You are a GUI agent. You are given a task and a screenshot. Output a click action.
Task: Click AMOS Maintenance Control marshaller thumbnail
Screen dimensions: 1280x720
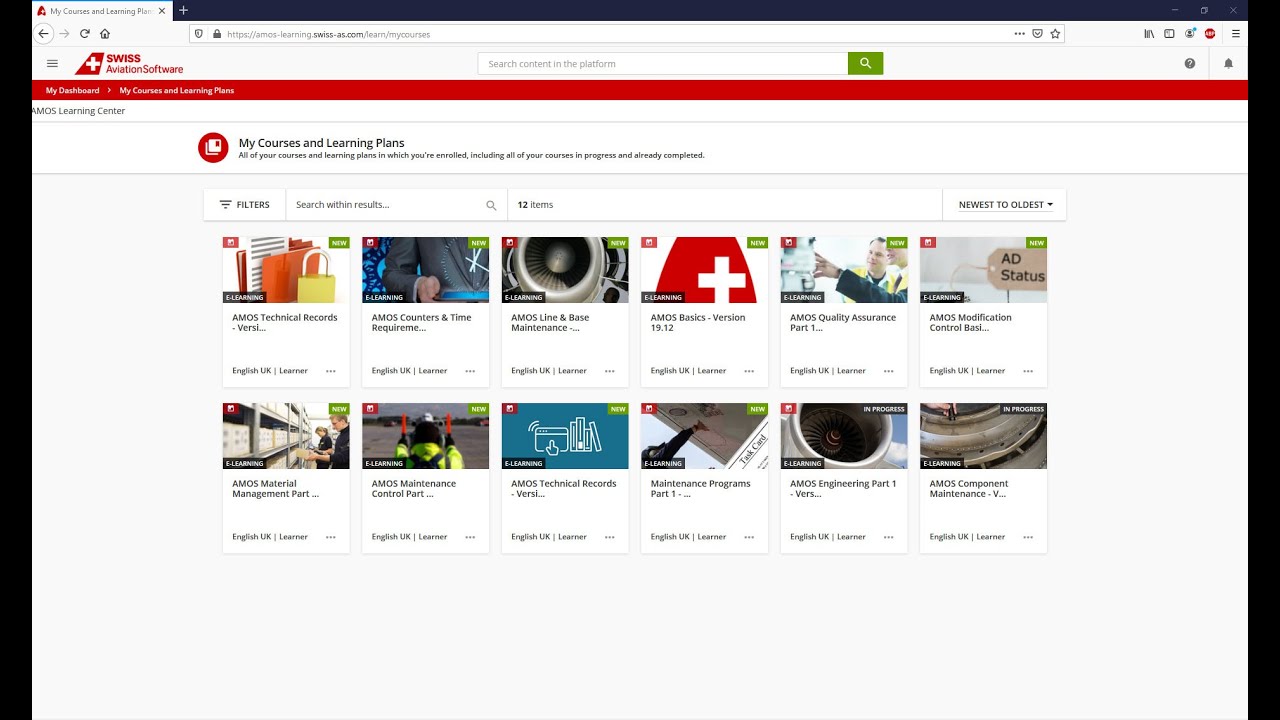425,436
